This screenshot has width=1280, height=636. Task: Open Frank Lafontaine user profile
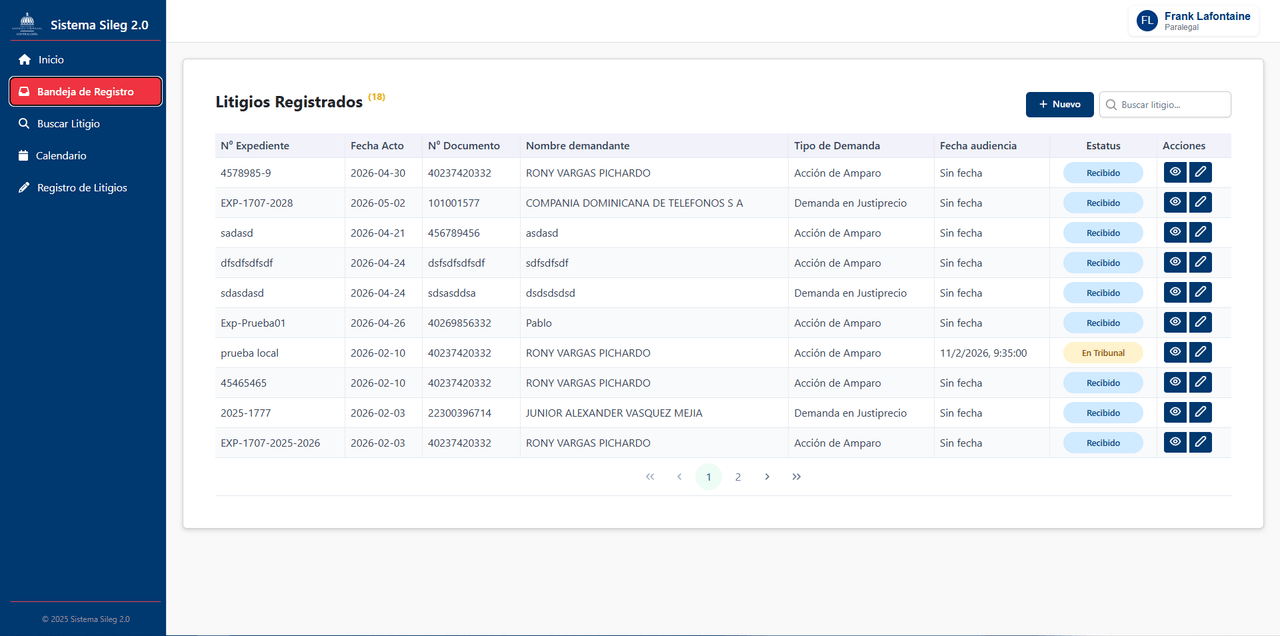pyautogui.click(x=1194, y=21)
